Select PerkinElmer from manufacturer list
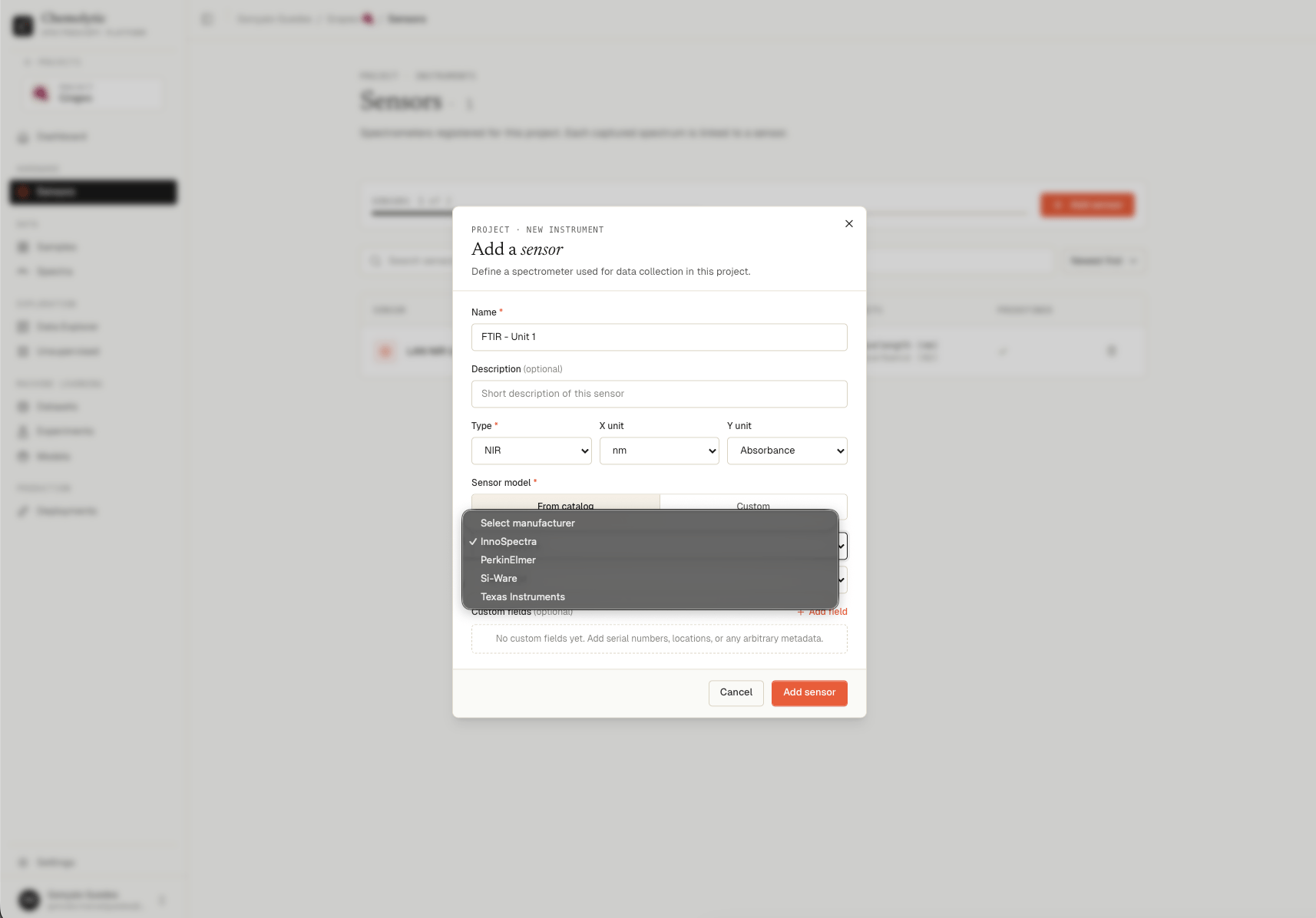 coord(650,560)
